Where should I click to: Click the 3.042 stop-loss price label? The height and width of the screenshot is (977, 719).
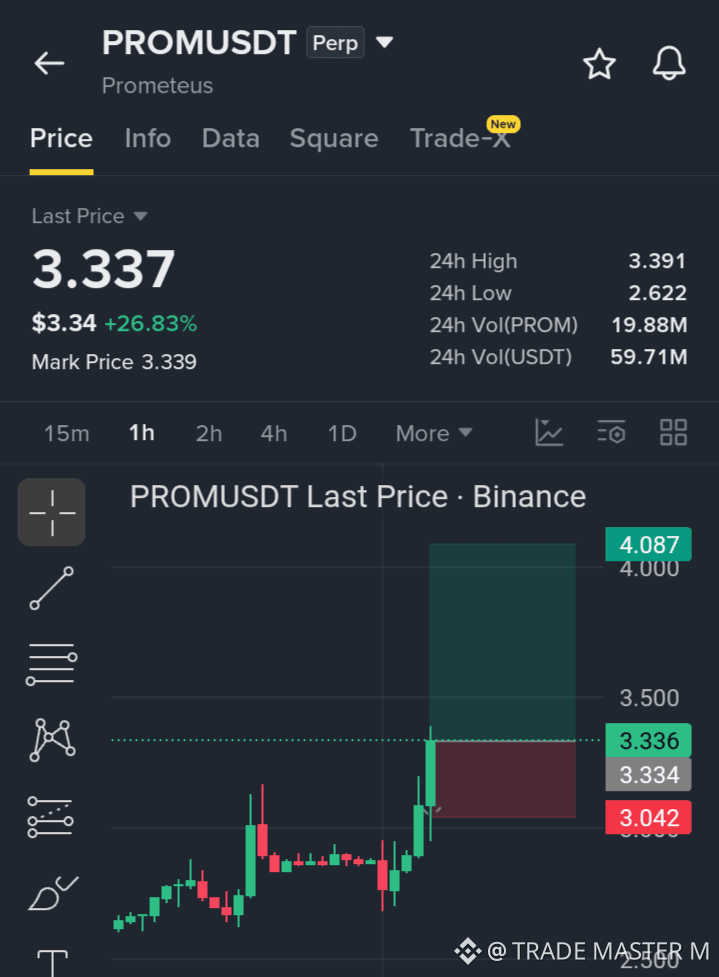[649, 817]
